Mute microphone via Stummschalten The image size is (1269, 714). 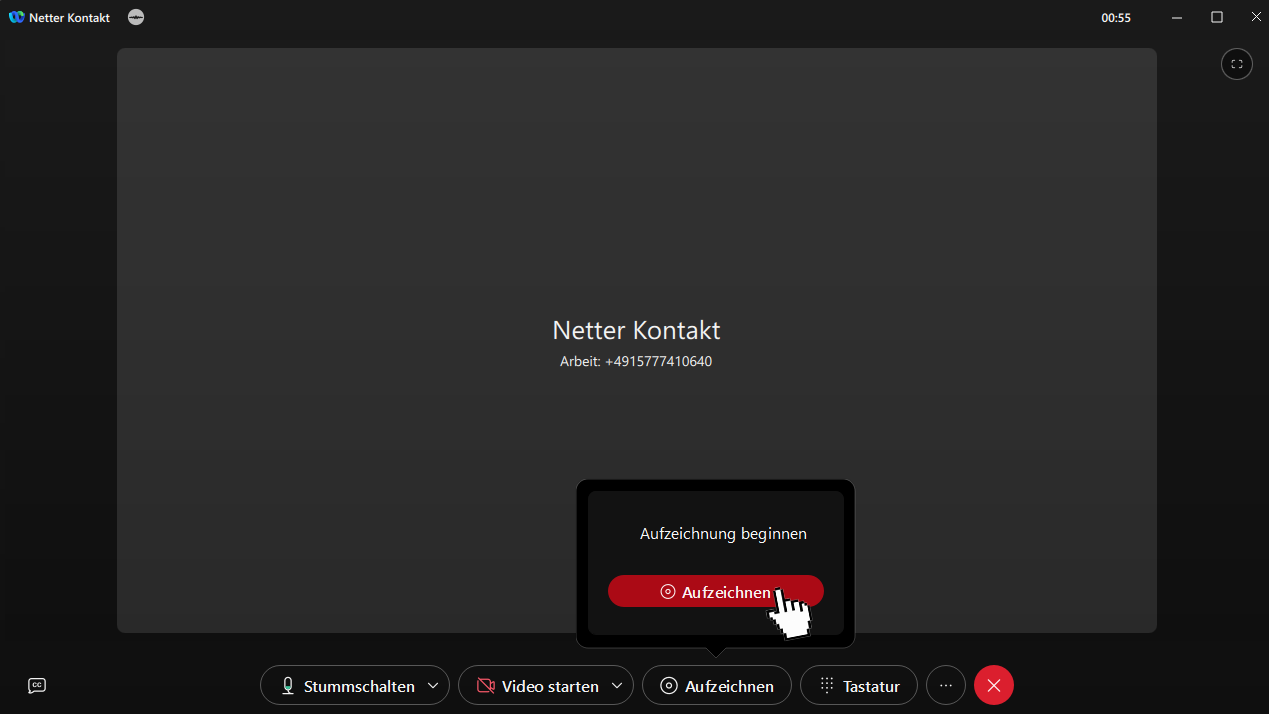click(346, 685)
